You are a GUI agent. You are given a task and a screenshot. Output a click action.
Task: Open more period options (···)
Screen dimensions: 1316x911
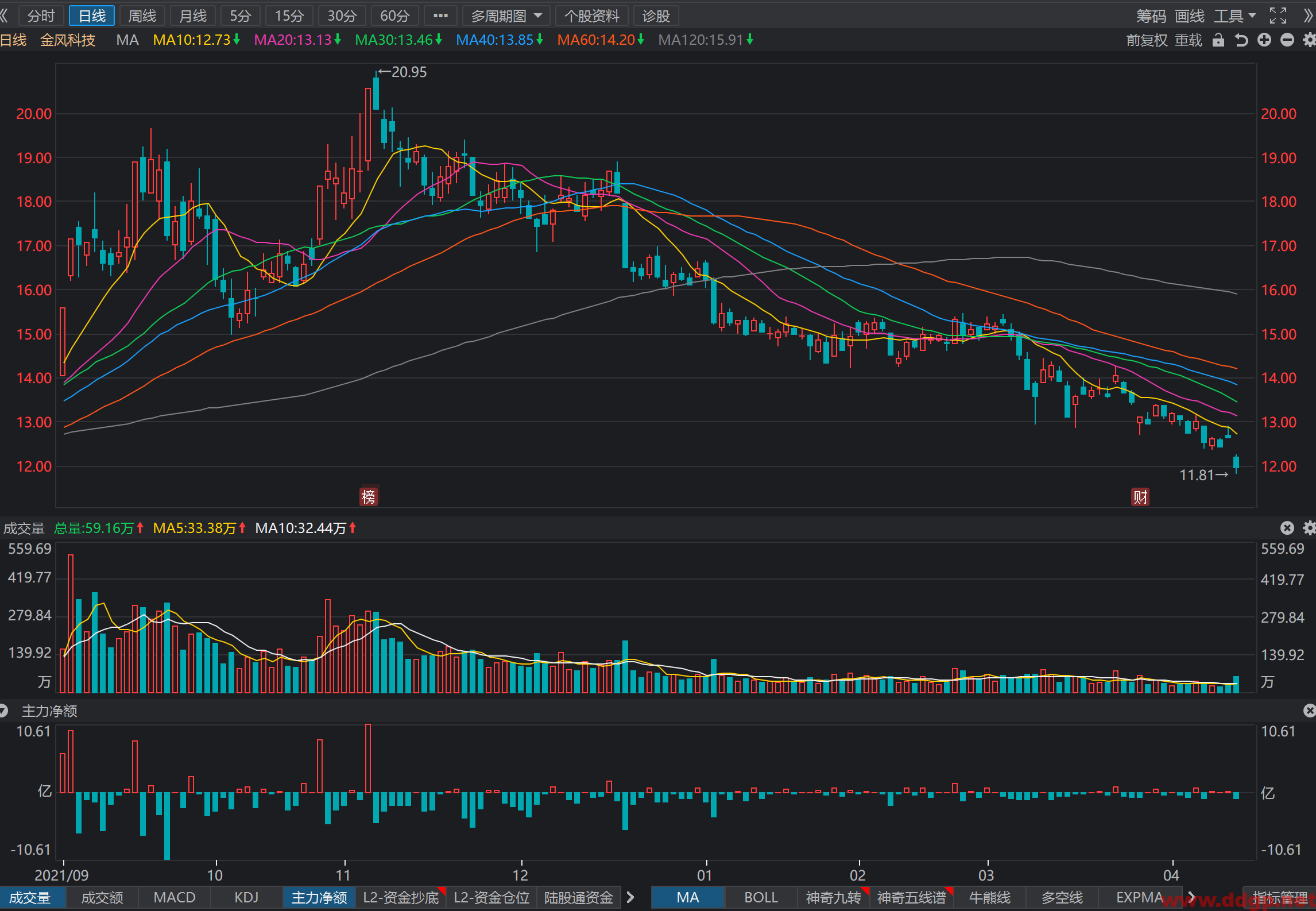tap(440, 16)
